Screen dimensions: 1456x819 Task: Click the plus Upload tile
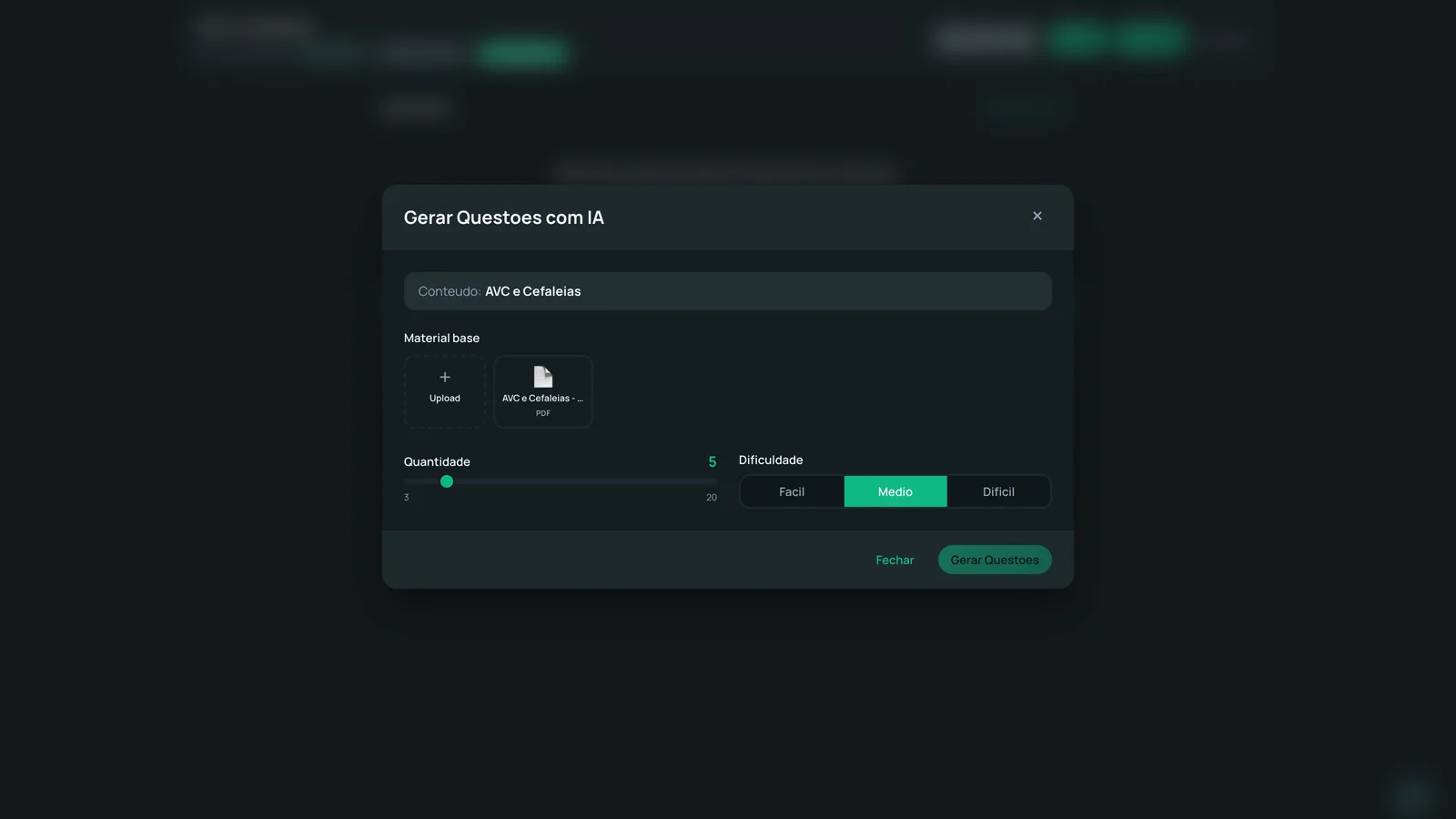[x=444, y=391]
